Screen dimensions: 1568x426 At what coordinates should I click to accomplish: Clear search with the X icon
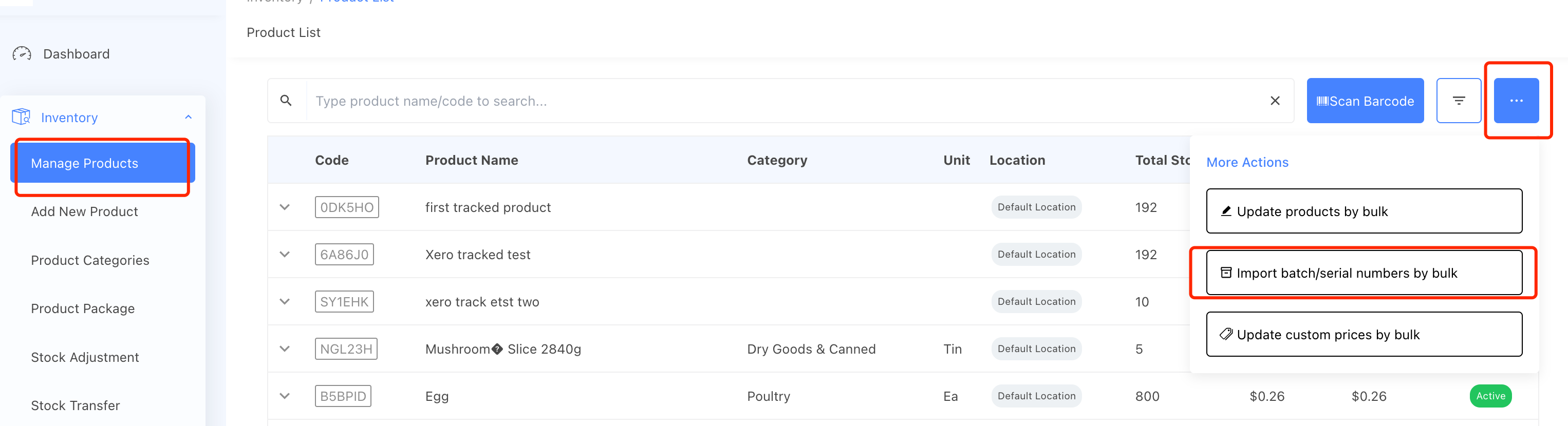[1275, 101]
